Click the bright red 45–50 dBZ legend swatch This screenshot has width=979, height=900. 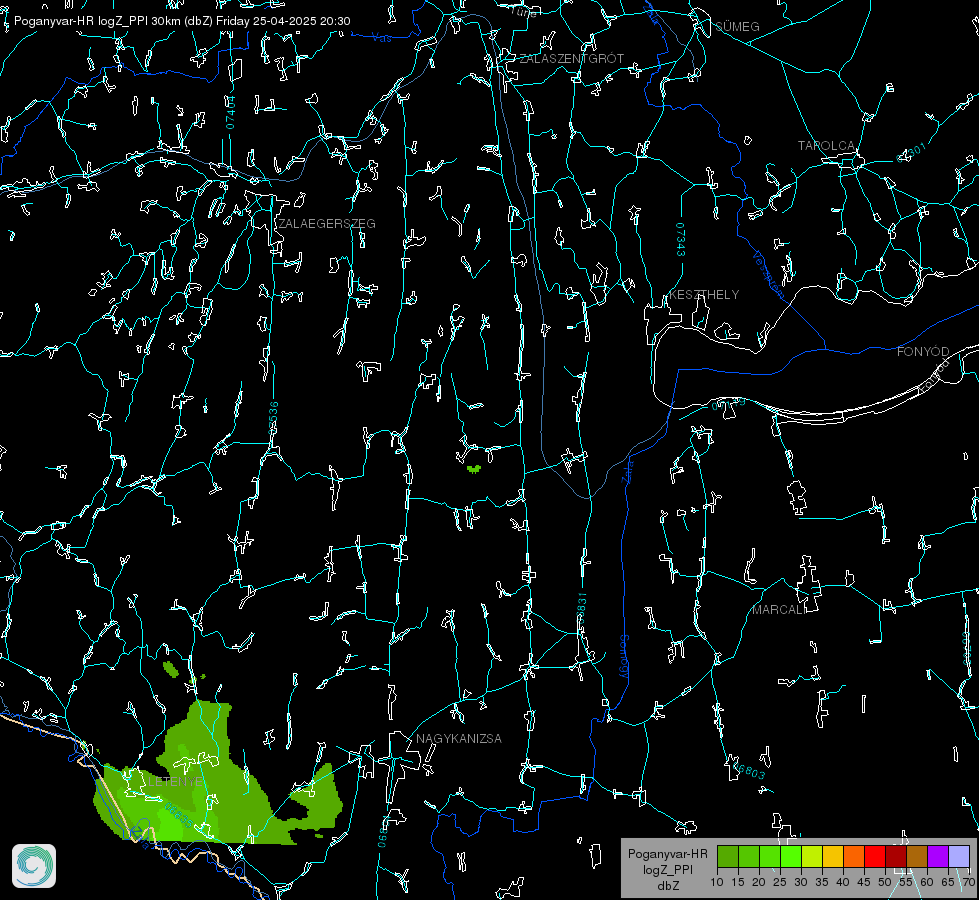tap(875, 857)
